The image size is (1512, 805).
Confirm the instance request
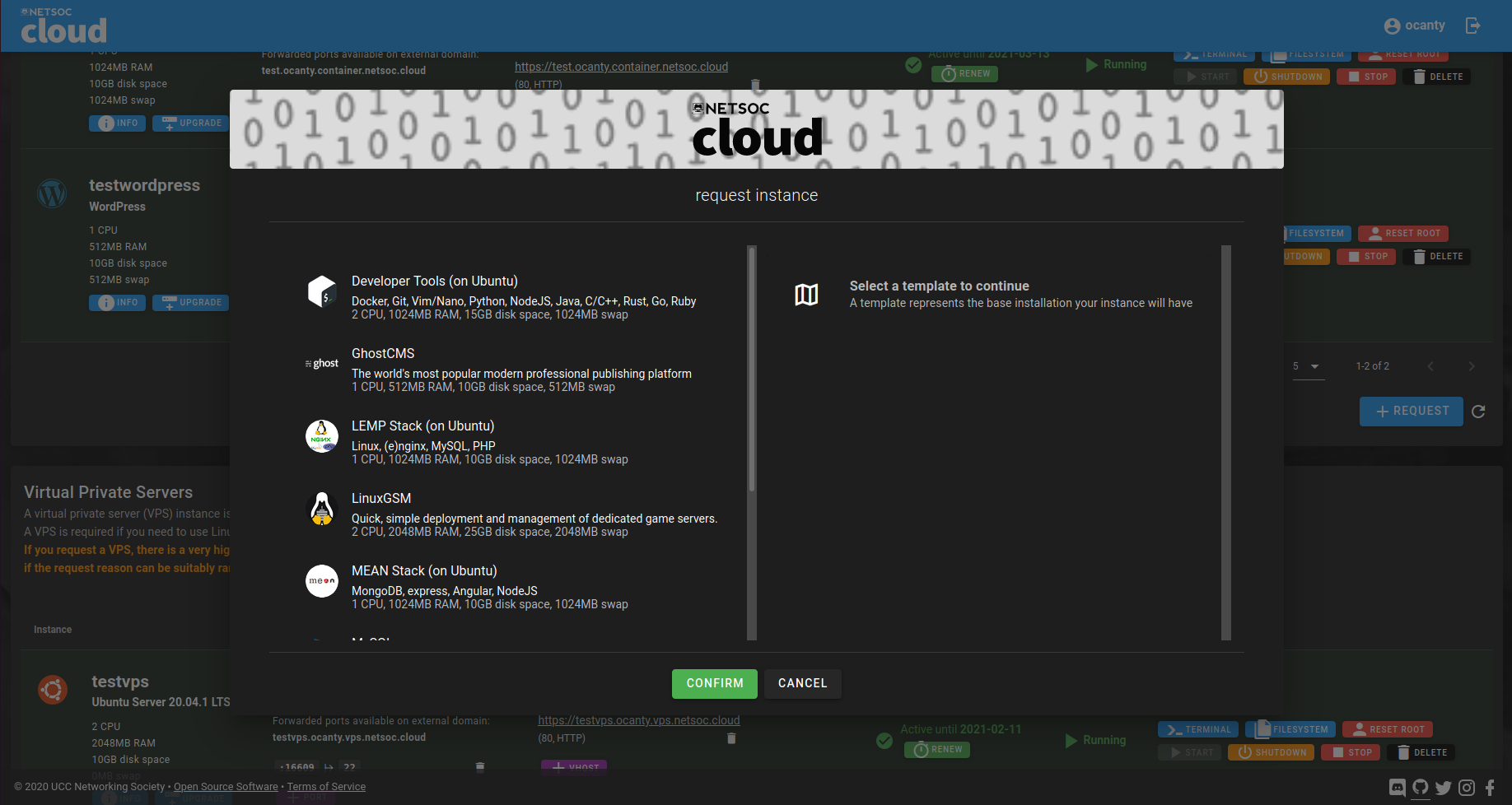pos(715,683)
